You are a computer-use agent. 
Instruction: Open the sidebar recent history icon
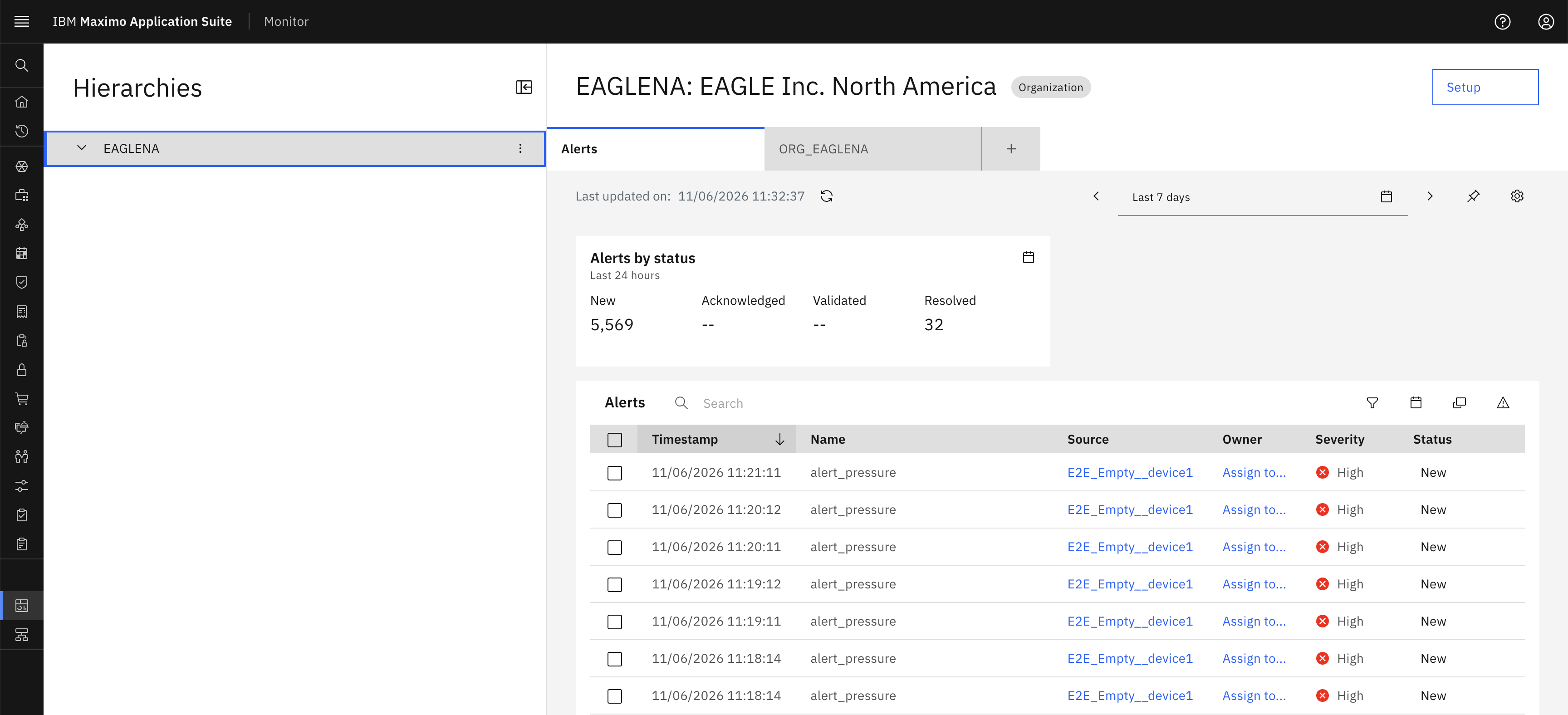(x=22, y=131)
